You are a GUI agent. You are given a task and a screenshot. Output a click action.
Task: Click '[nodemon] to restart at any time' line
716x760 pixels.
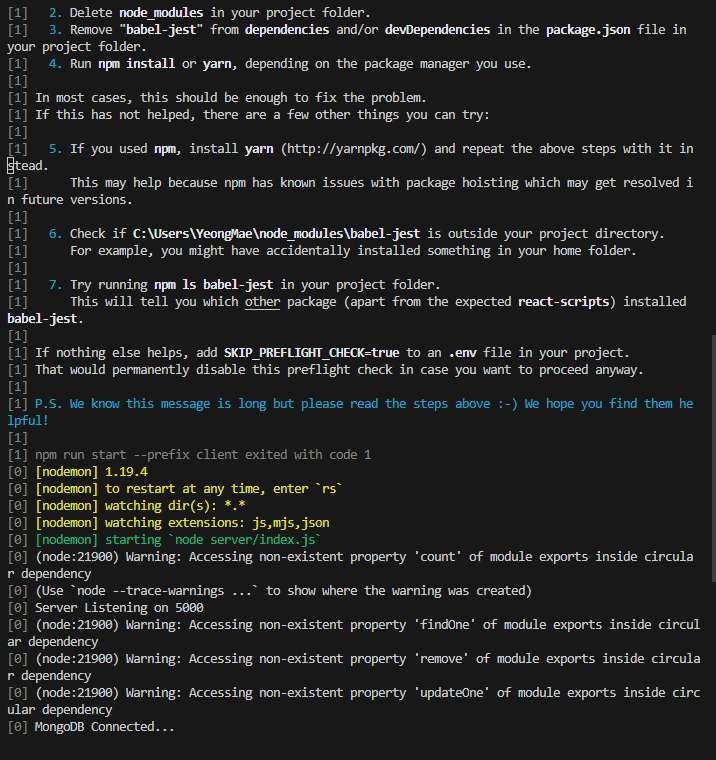click(x=189, y=489)
